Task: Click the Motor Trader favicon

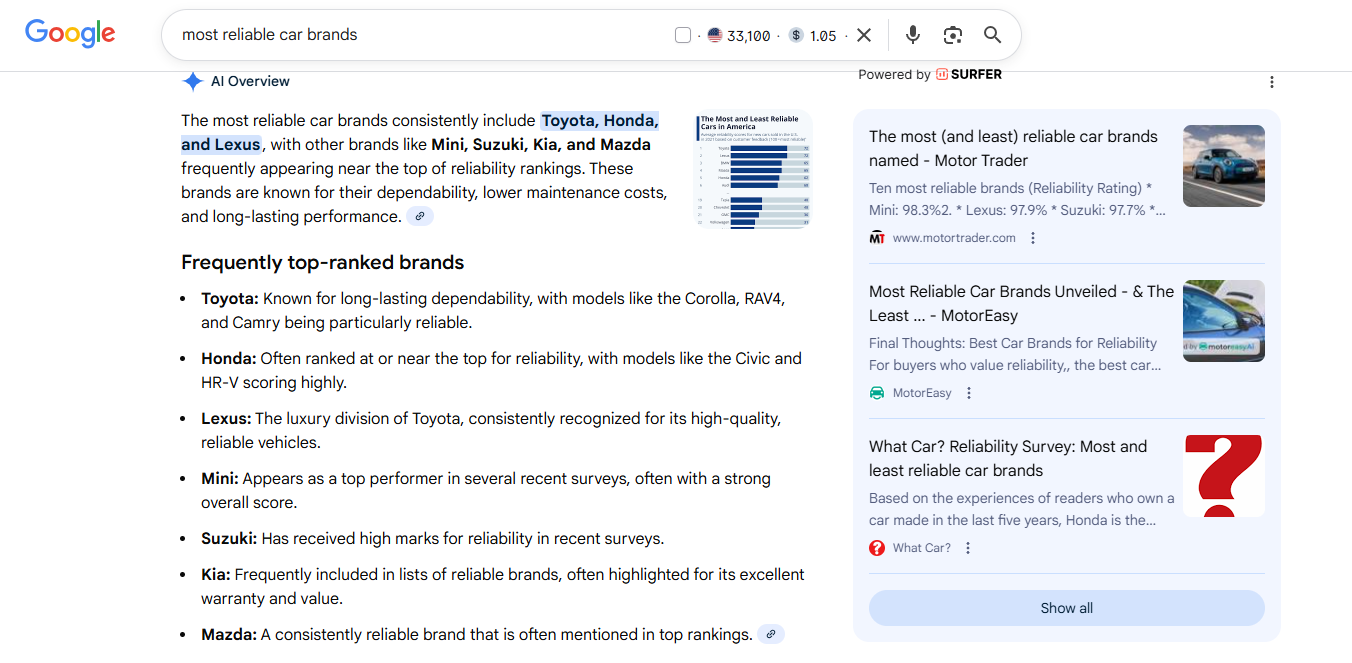Action: (877, 238)
